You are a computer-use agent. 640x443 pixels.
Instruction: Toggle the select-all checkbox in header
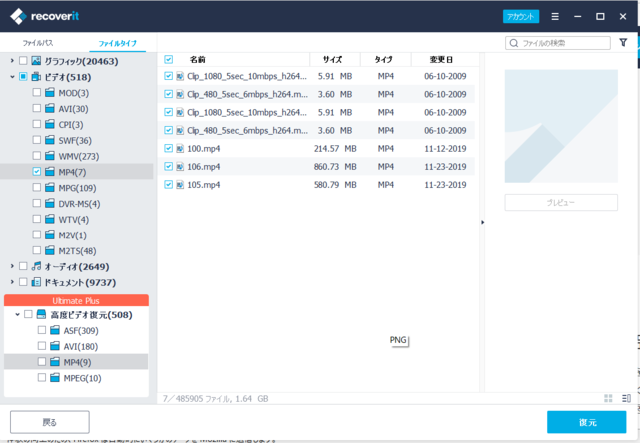pyautogui.click(x=168, y=60)
